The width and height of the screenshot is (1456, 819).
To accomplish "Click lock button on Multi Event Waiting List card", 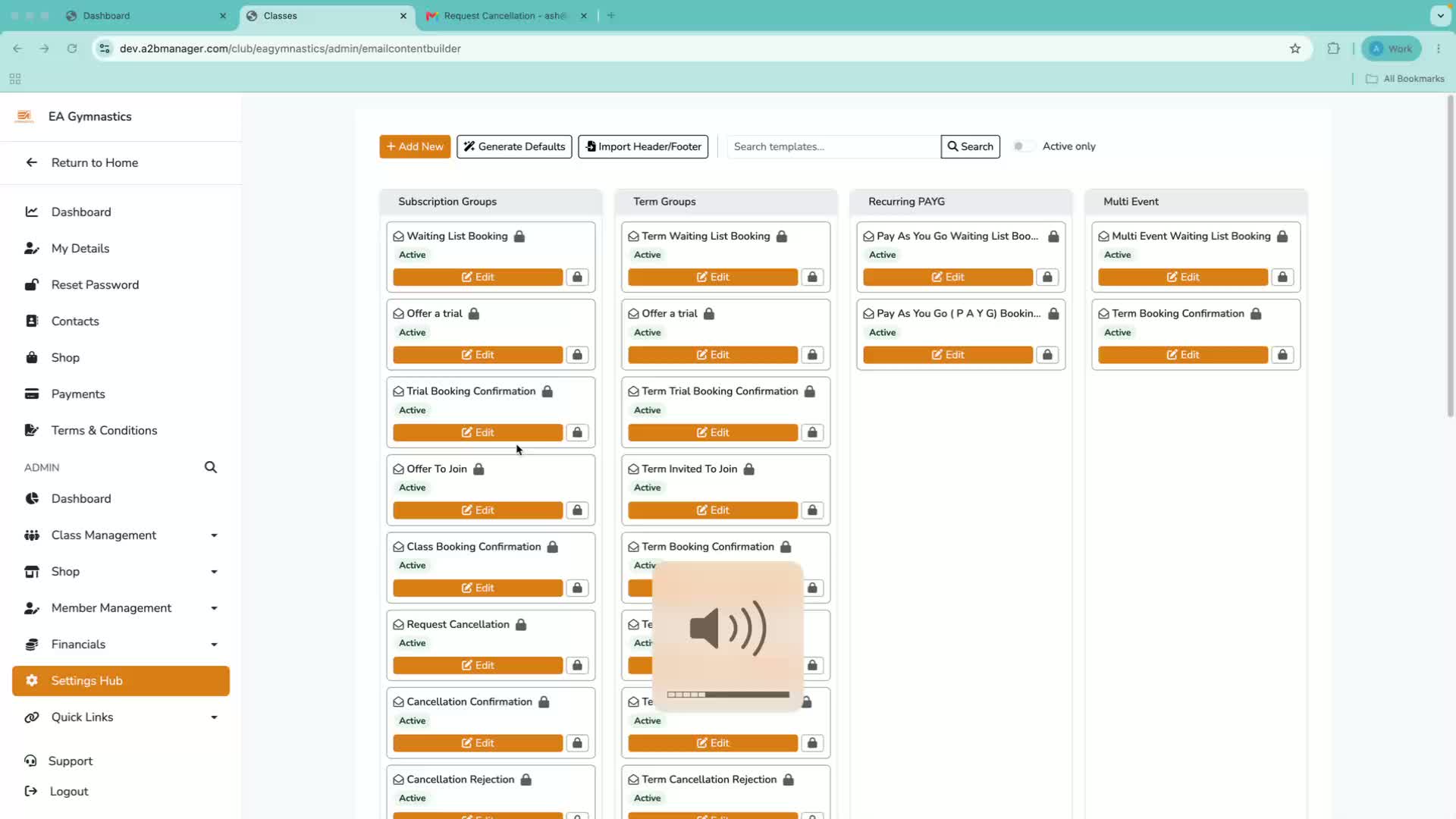I will coord(1282,278).
